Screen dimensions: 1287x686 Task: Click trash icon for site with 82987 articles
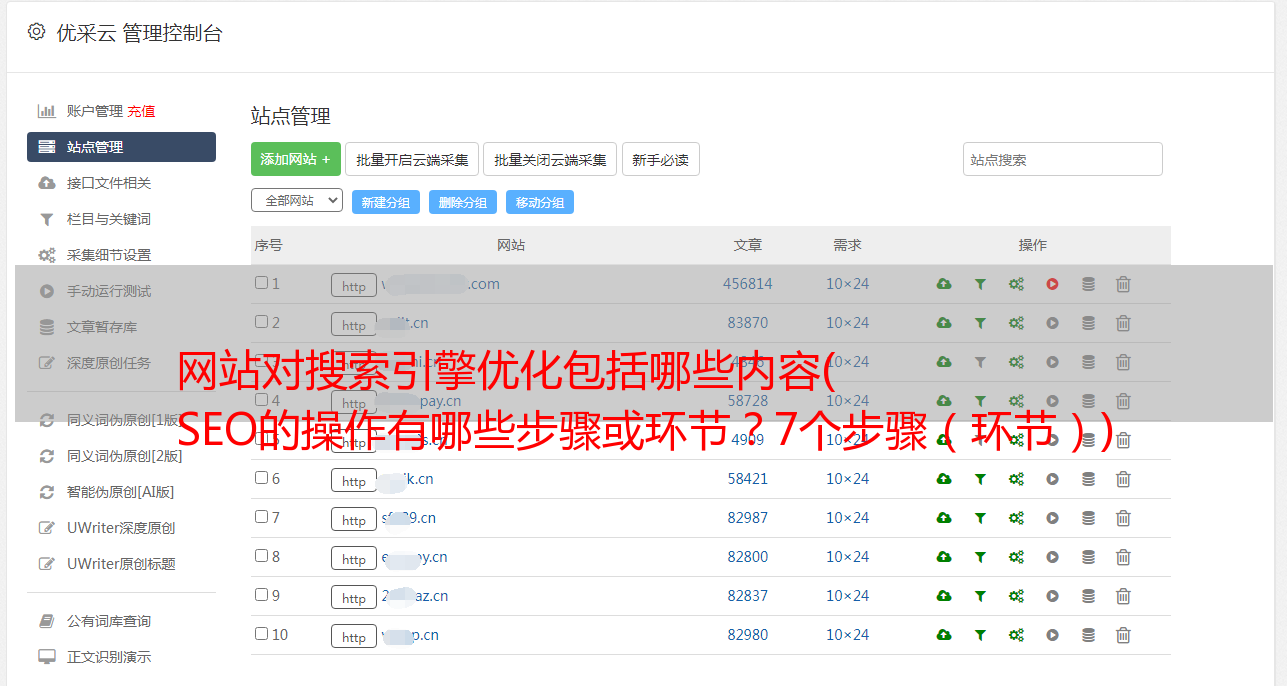(1123, 518)
